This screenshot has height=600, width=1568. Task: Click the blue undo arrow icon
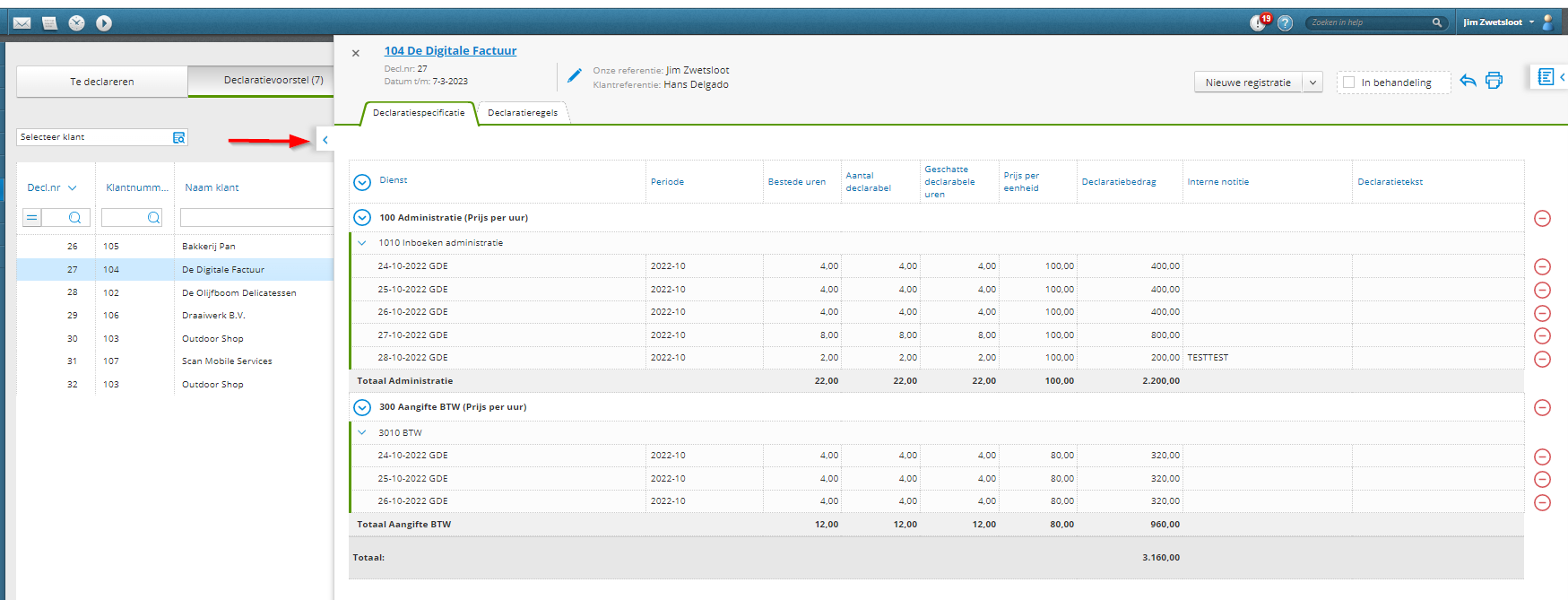click(1468, 81)
